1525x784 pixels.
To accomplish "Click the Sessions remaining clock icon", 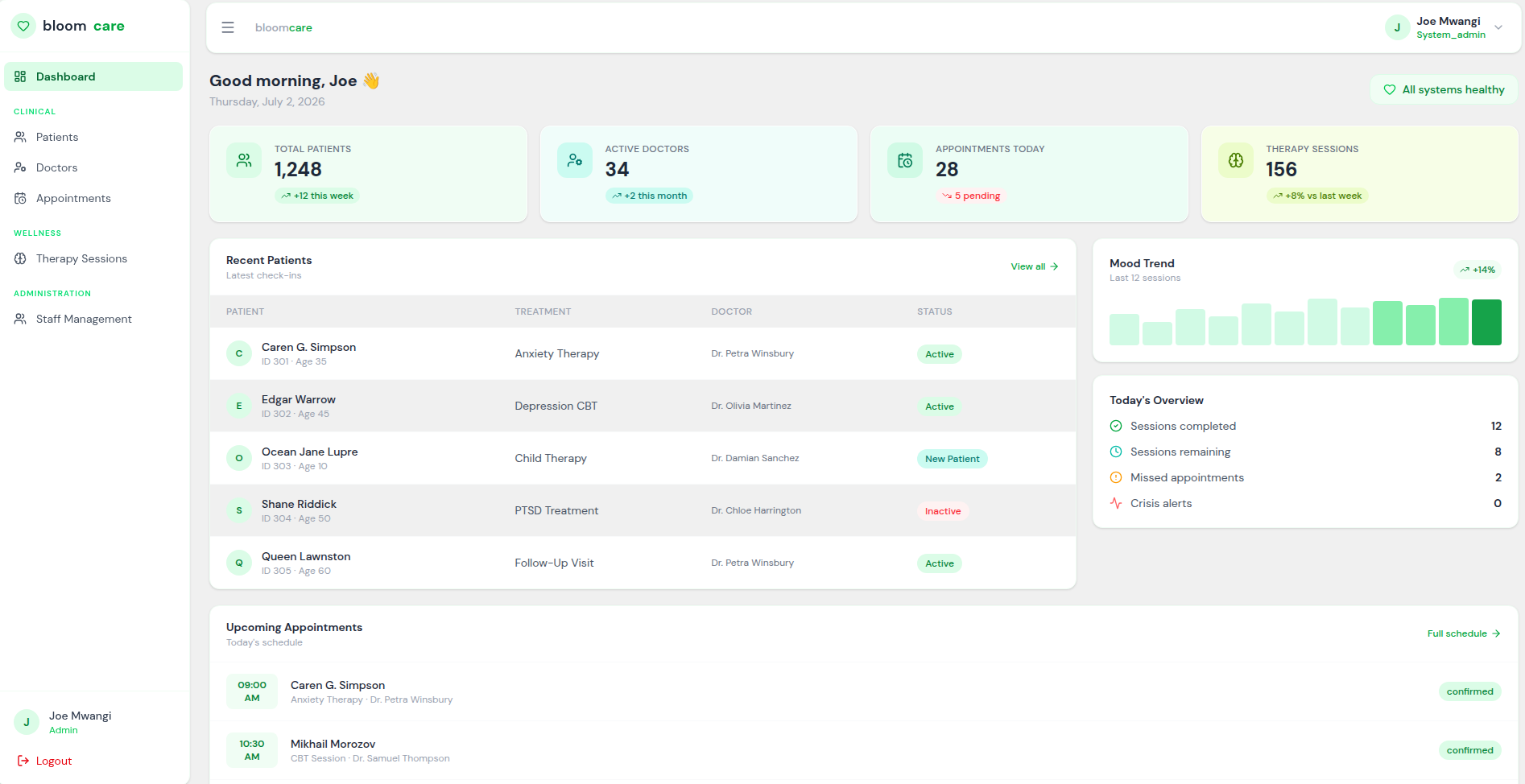I will point(1116,452).
